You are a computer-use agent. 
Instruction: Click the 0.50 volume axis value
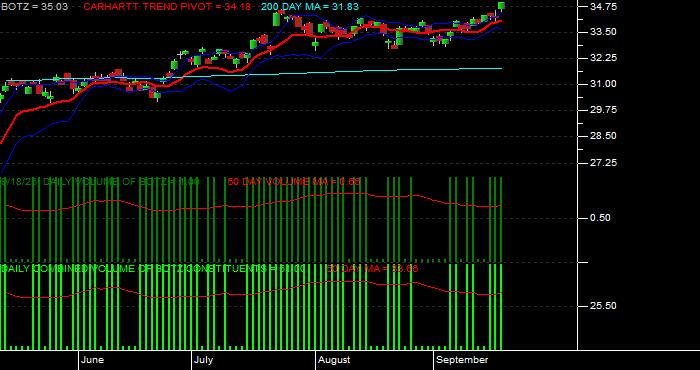(600, 218)
